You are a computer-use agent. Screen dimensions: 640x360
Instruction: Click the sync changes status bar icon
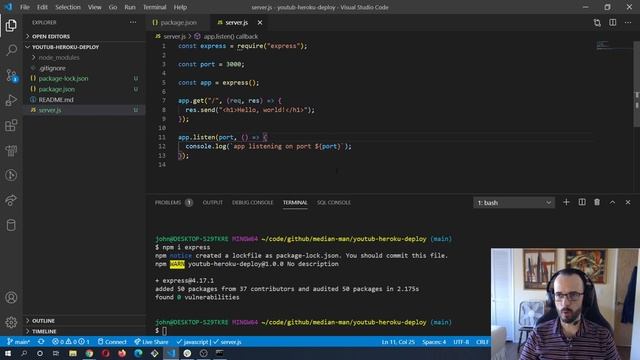pyautogui.click(x=41, y=342)
